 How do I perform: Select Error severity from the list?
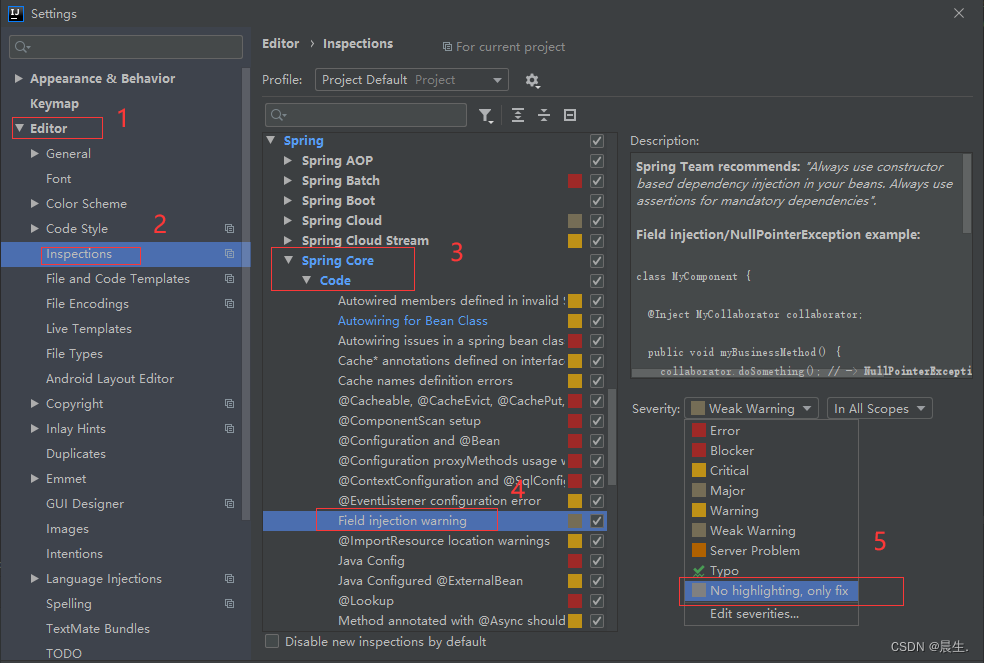[x=771, y=431]
